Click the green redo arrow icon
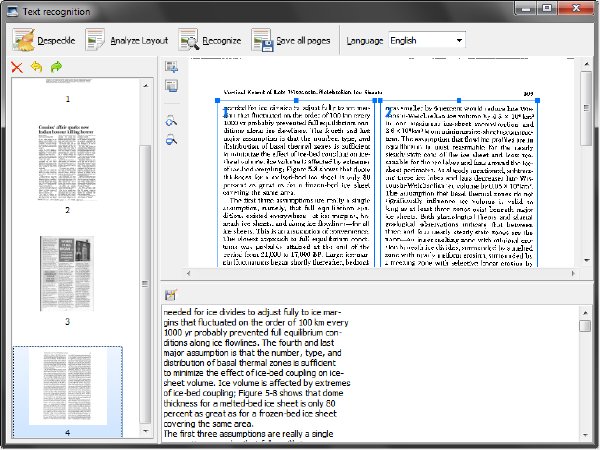The height and width of the screenshot is (450, 600). coord(56,67)
